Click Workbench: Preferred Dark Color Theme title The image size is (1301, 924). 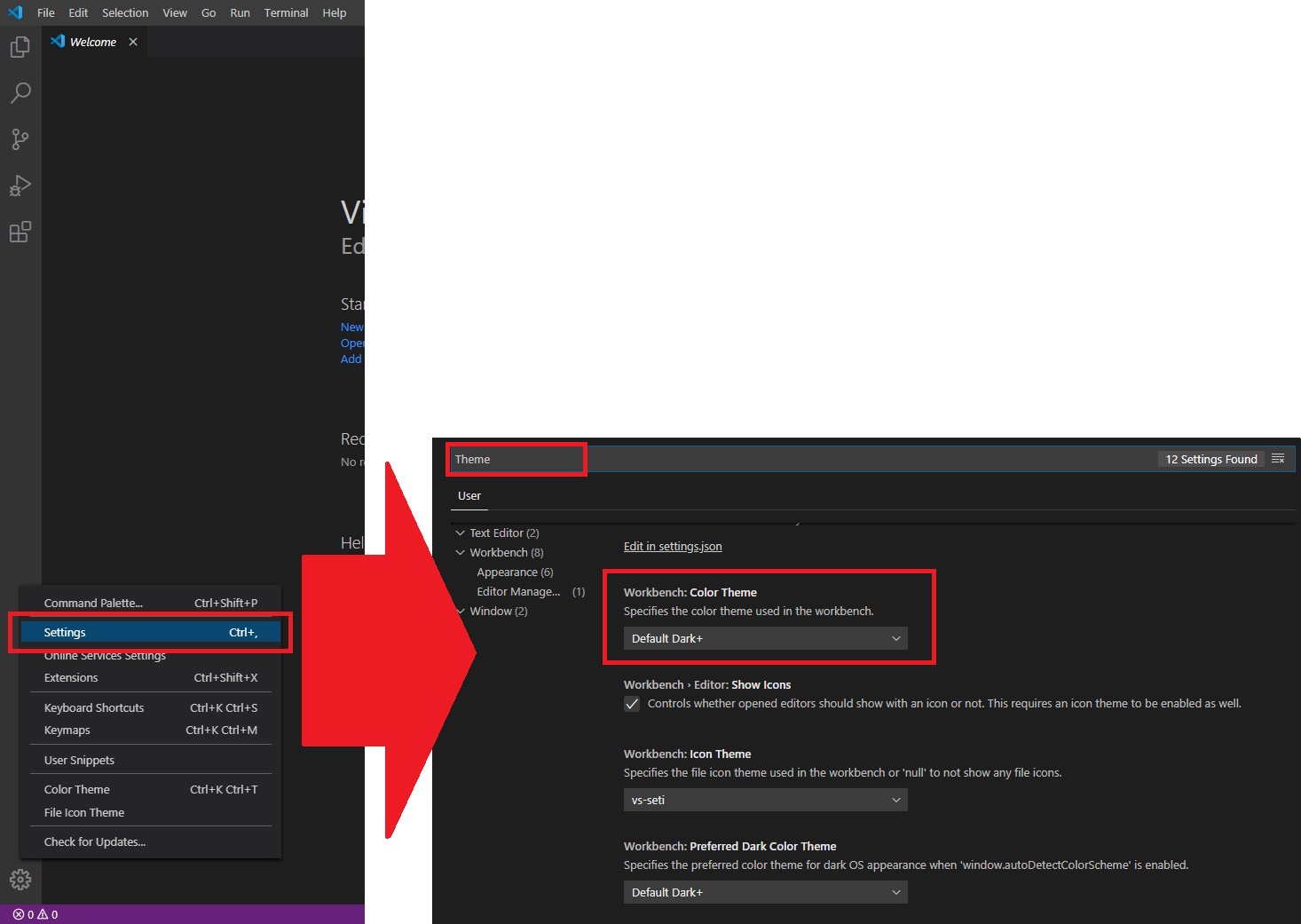[730, 847]
